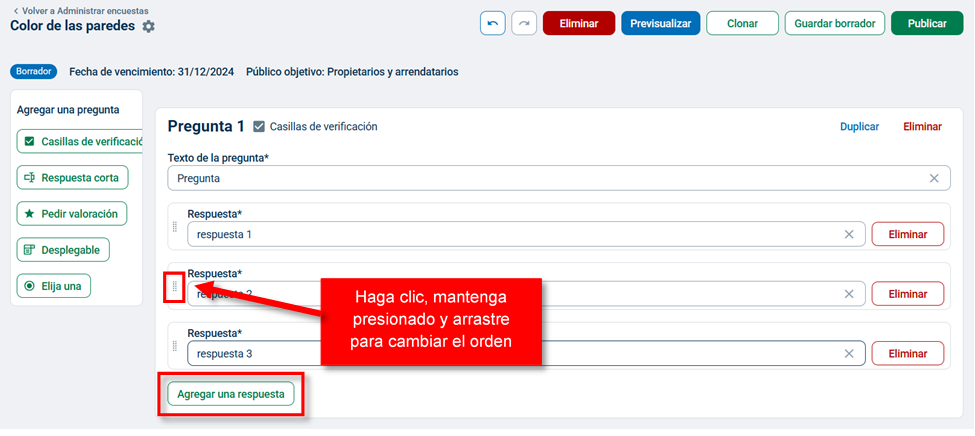
Task: Add a Casillas de verificación question
Action: tap(80, 141)
